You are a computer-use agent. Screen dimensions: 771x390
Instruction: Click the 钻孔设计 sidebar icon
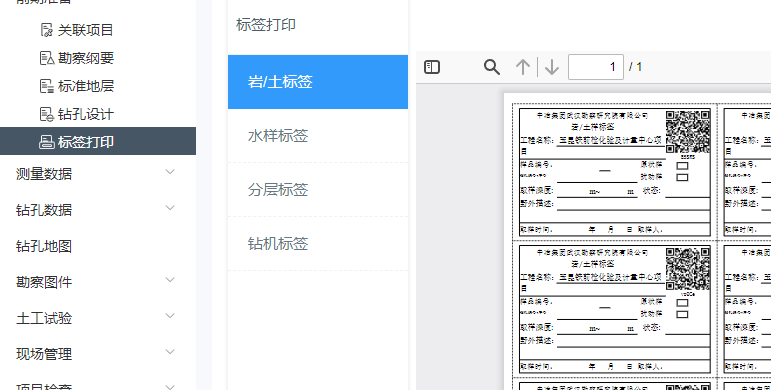46,114
